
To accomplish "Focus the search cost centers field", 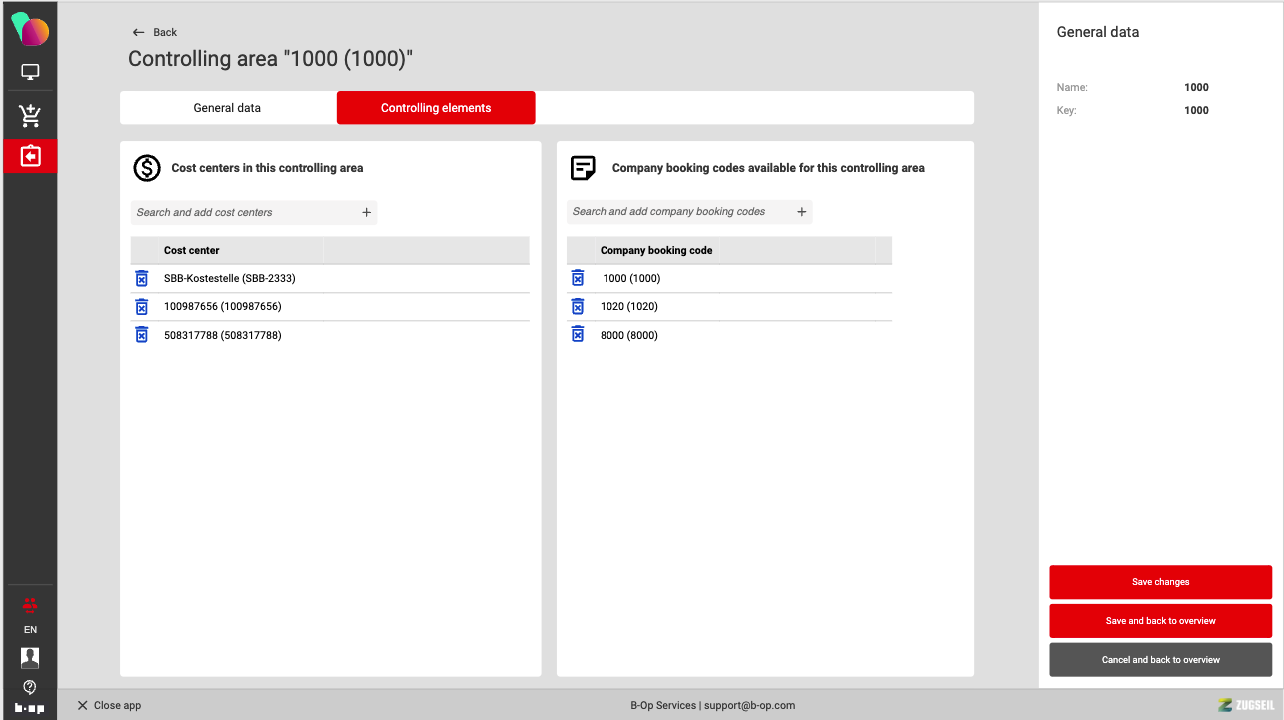I will pyautogui.click(x=245, y=212).
